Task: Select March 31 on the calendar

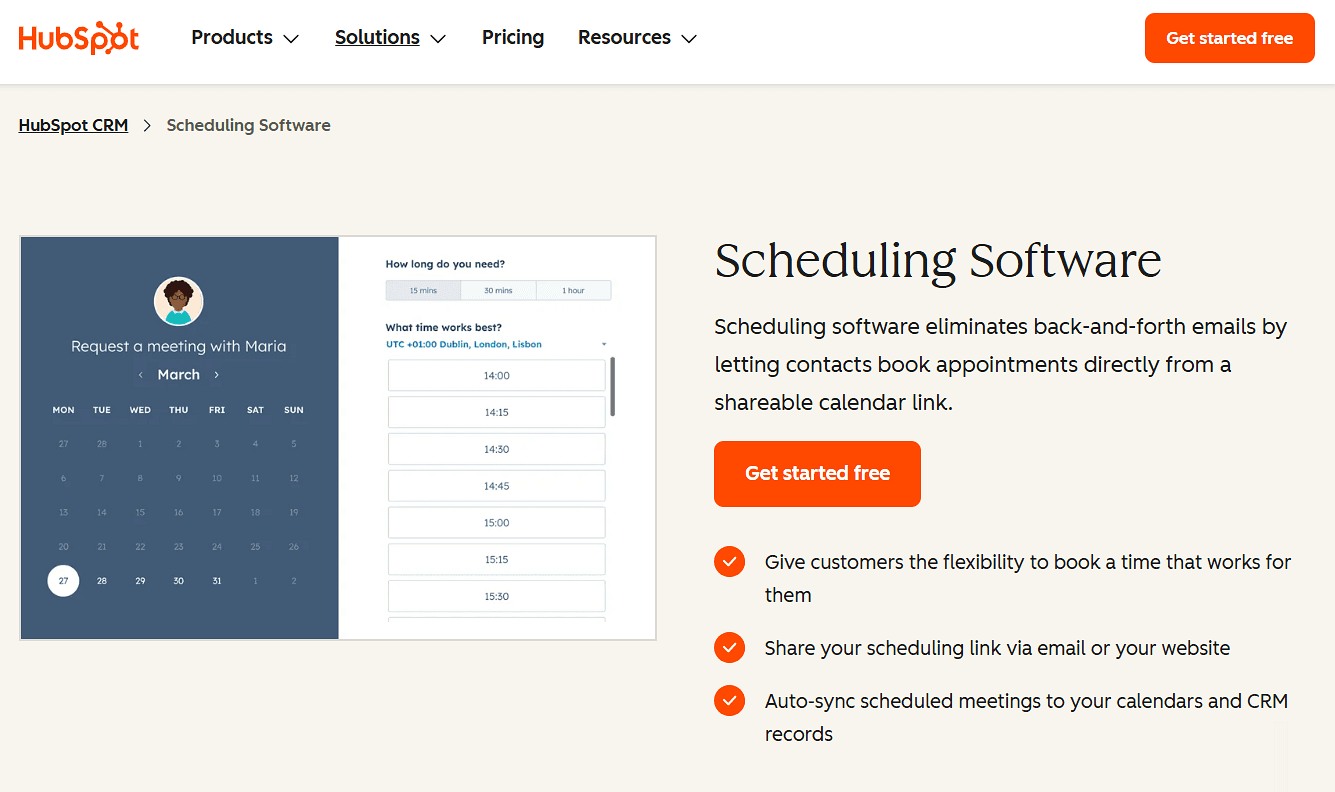Action: point(217,580)
